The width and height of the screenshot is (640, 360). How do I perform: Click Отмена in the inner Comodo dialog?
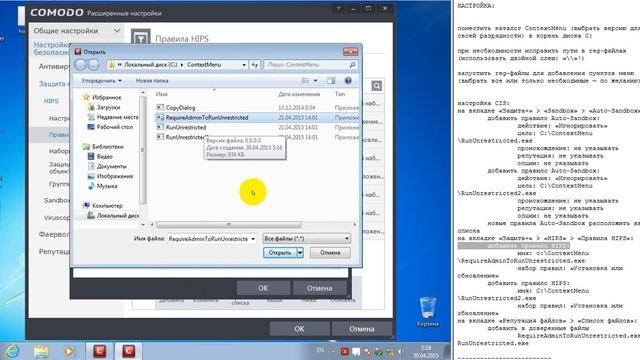[320, 288]
